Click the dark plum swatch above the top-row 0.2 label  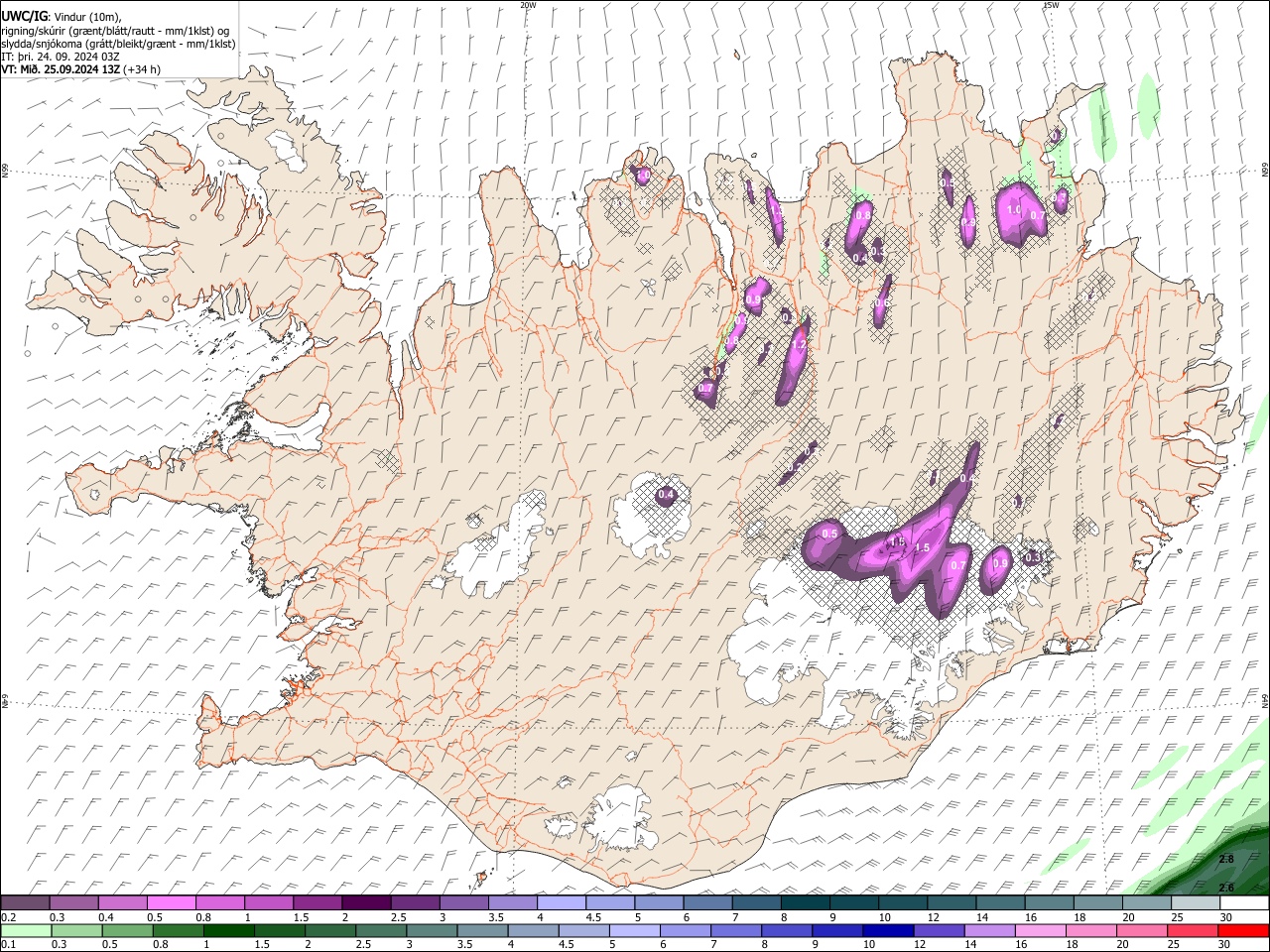[26, 903]
